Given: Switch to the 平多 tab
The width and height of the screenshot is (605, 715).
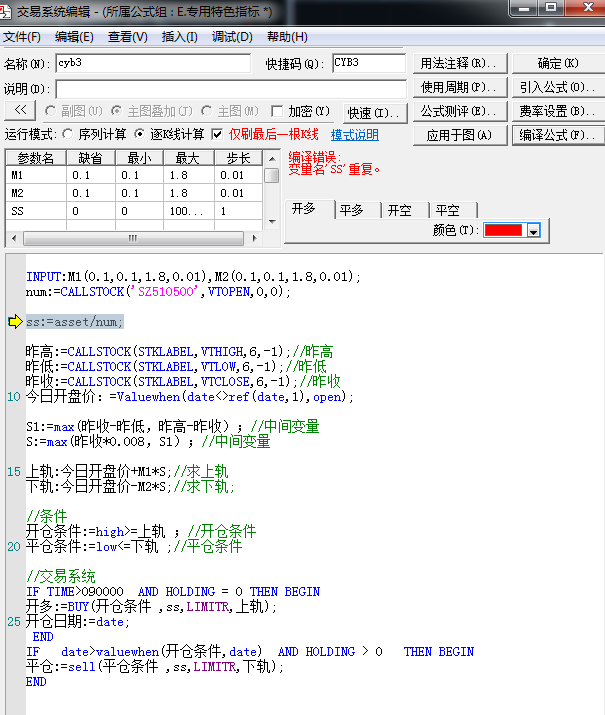Looking at the screenshot, I should [352, 210].
